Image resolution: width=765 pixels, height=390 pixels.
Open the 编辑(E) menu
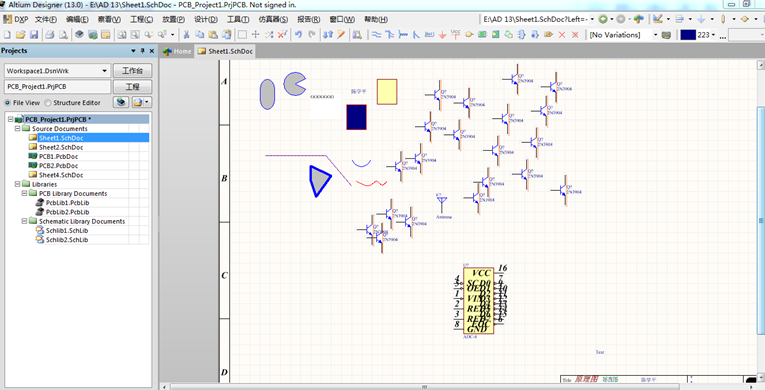click(x=77, y=20)
